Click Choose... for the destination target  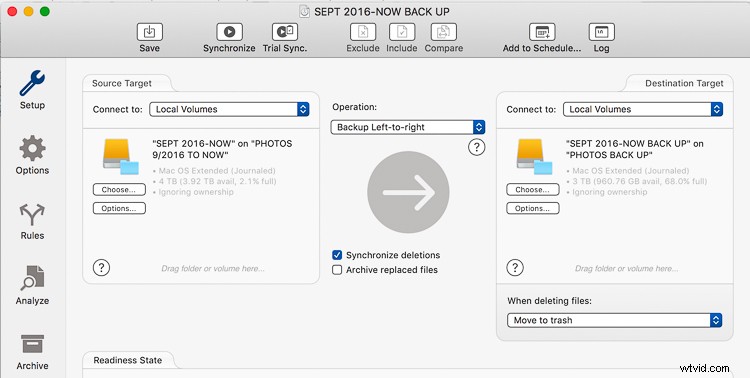pyautogui.click(x=532, y=189)
